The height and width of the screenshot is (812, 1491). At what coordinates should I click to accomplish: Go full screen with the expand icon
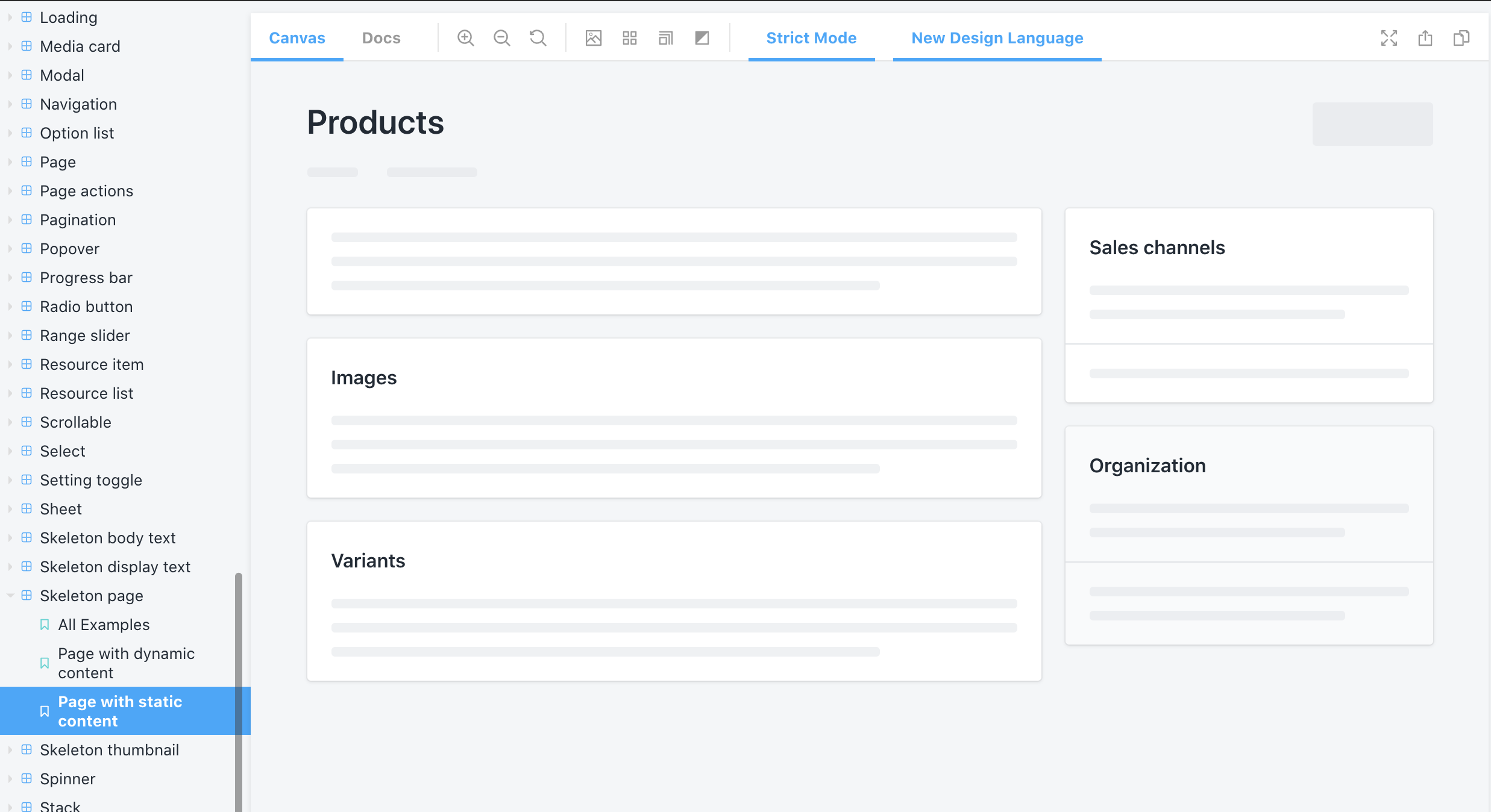pyautogui.click(x=1389, y=38)
